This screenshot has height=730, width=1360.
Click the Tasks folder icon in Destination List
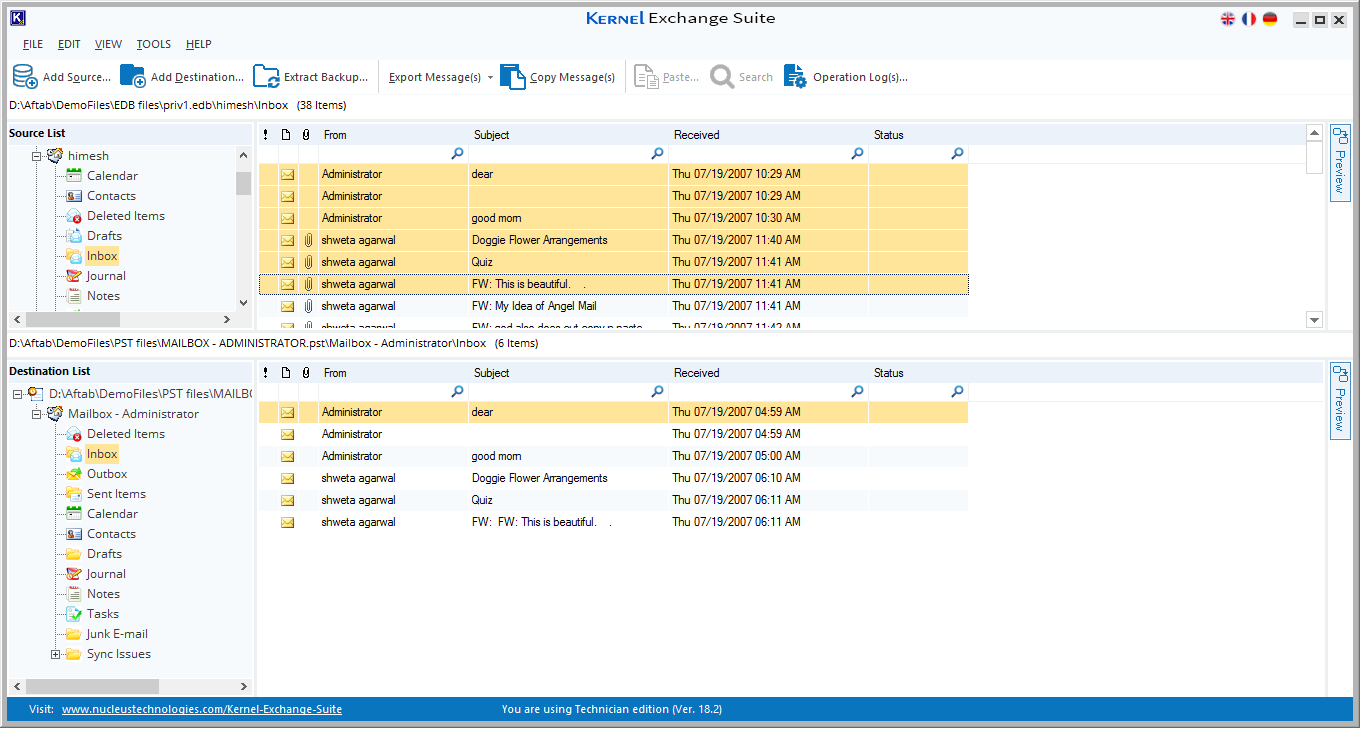coord(73,614)
